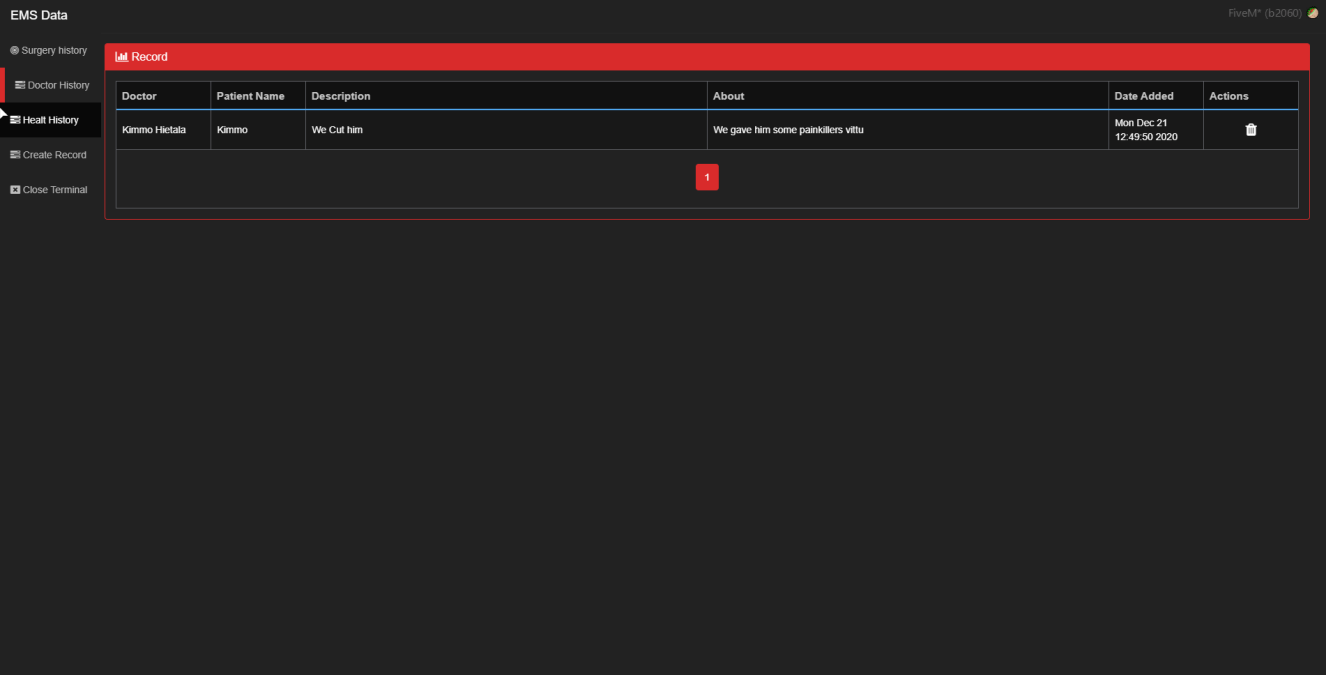The image size is (1326, 675).
Task: Sort by the Doctor column header
Action: pos(139,96)
